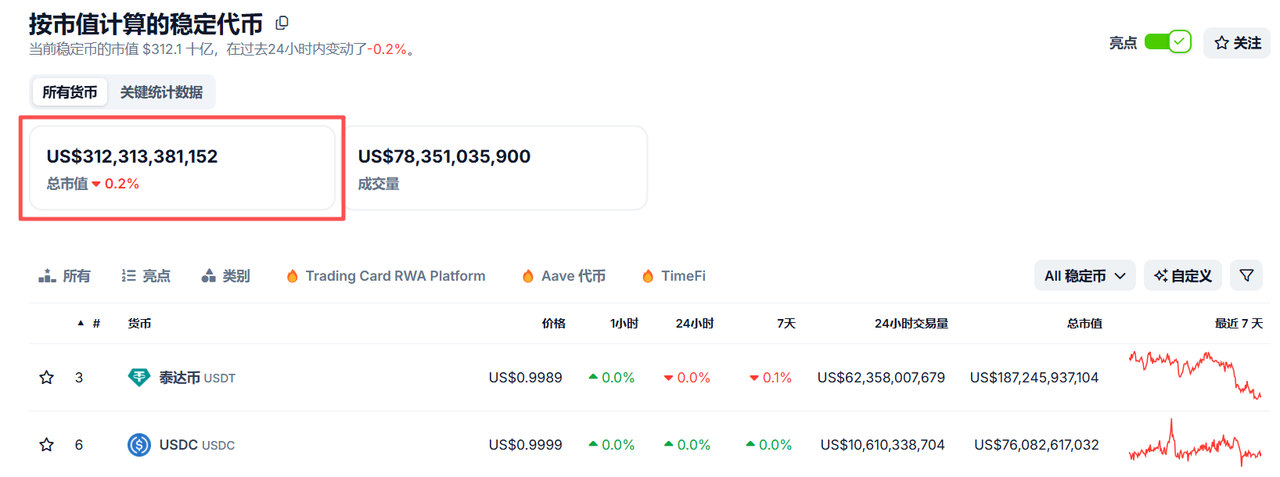Click the copy icon beside the page title

[282, 23]
